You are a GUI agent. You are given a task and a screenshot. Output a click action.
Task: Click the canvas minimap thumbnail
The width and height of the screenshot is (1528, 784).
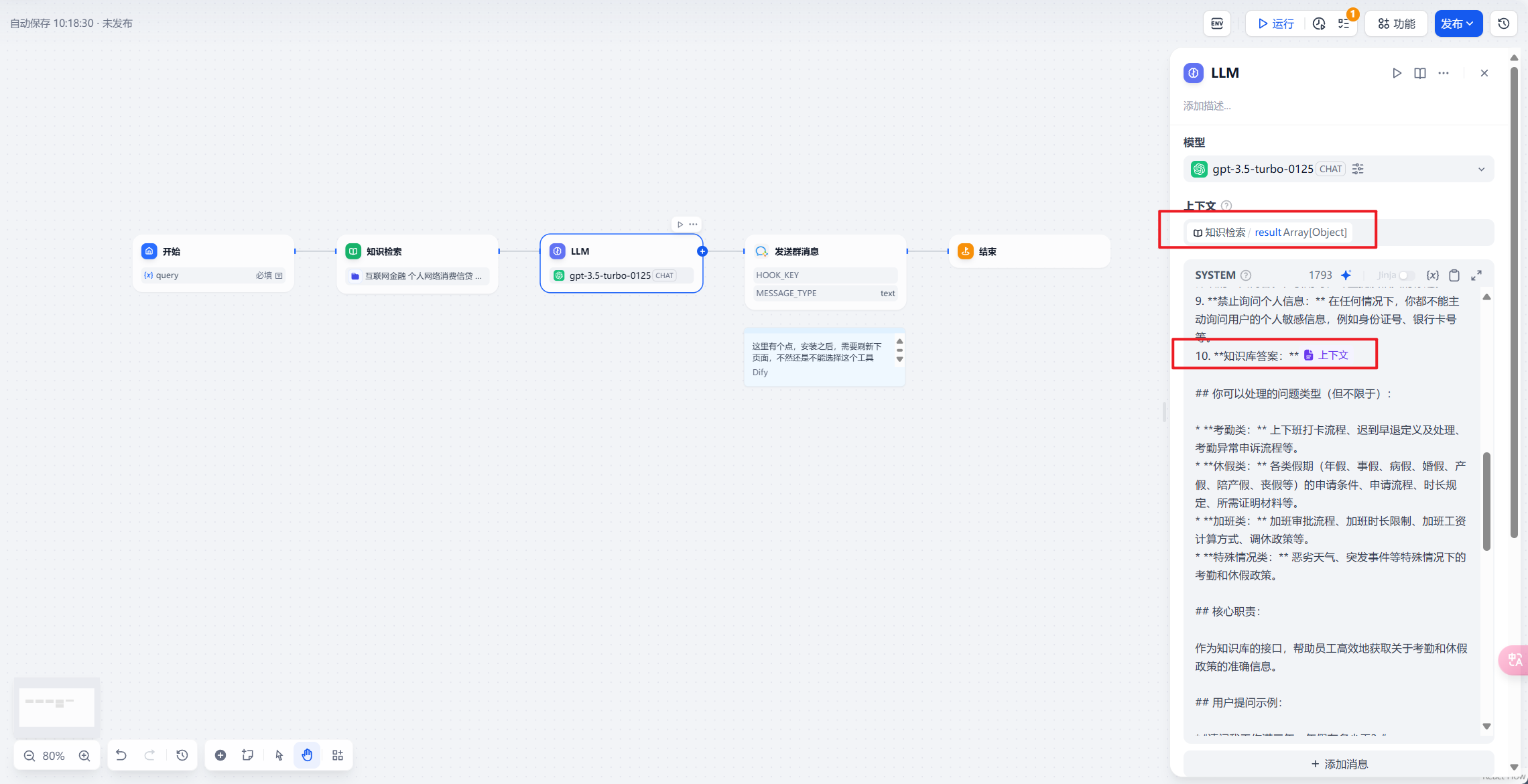click(x=56, y=706)
